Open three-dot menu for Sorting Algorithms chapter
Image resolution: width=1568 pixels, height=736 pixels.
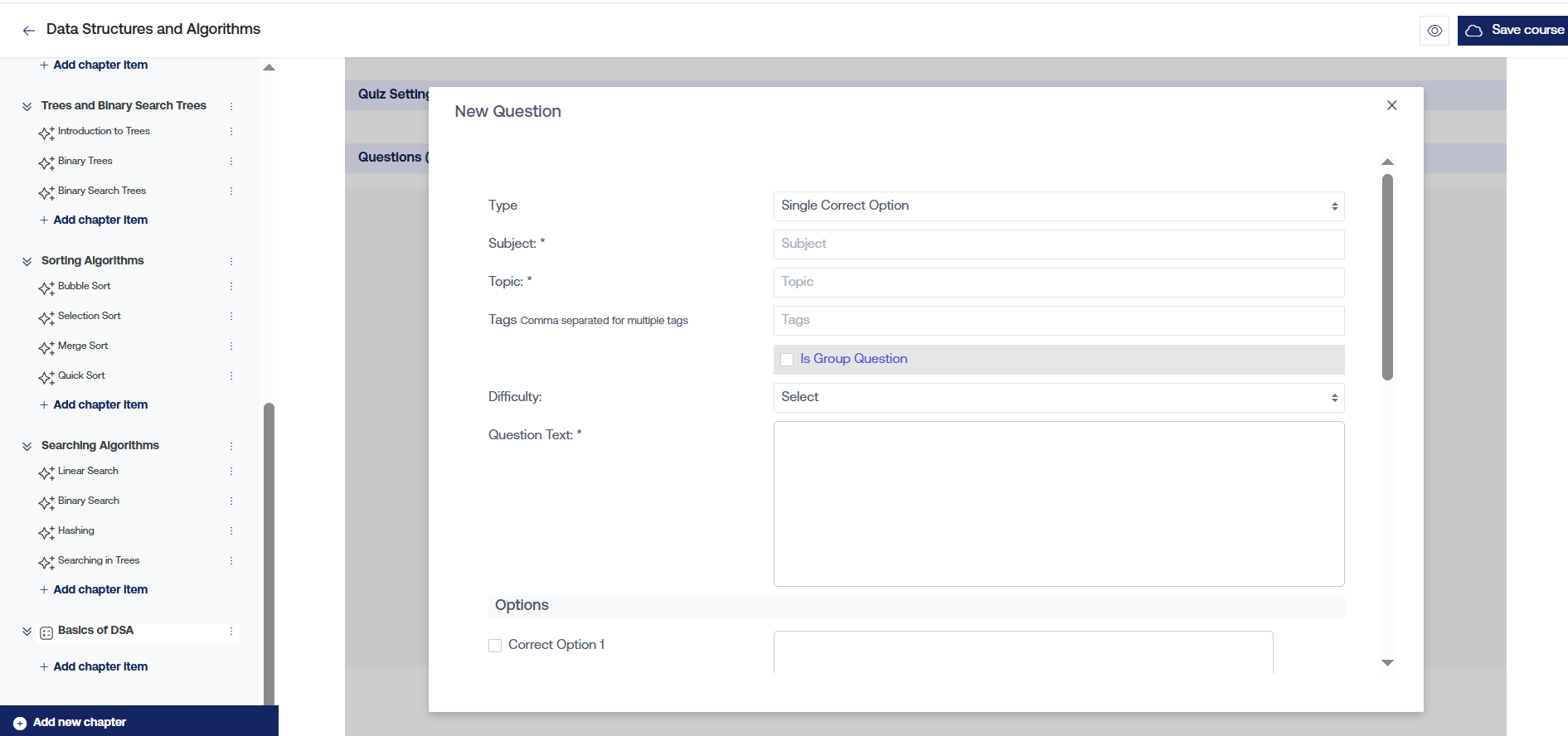coord(231,261)
